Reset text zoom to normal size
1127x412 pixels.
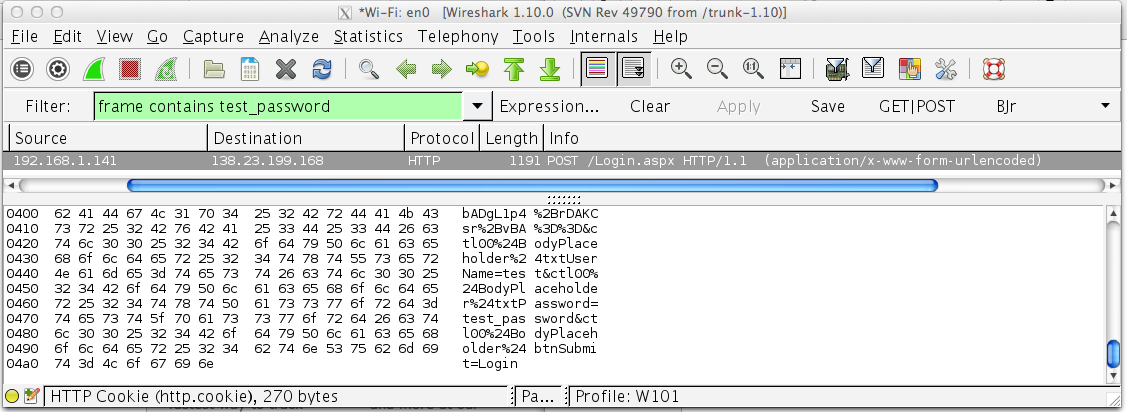pos(753,69)
